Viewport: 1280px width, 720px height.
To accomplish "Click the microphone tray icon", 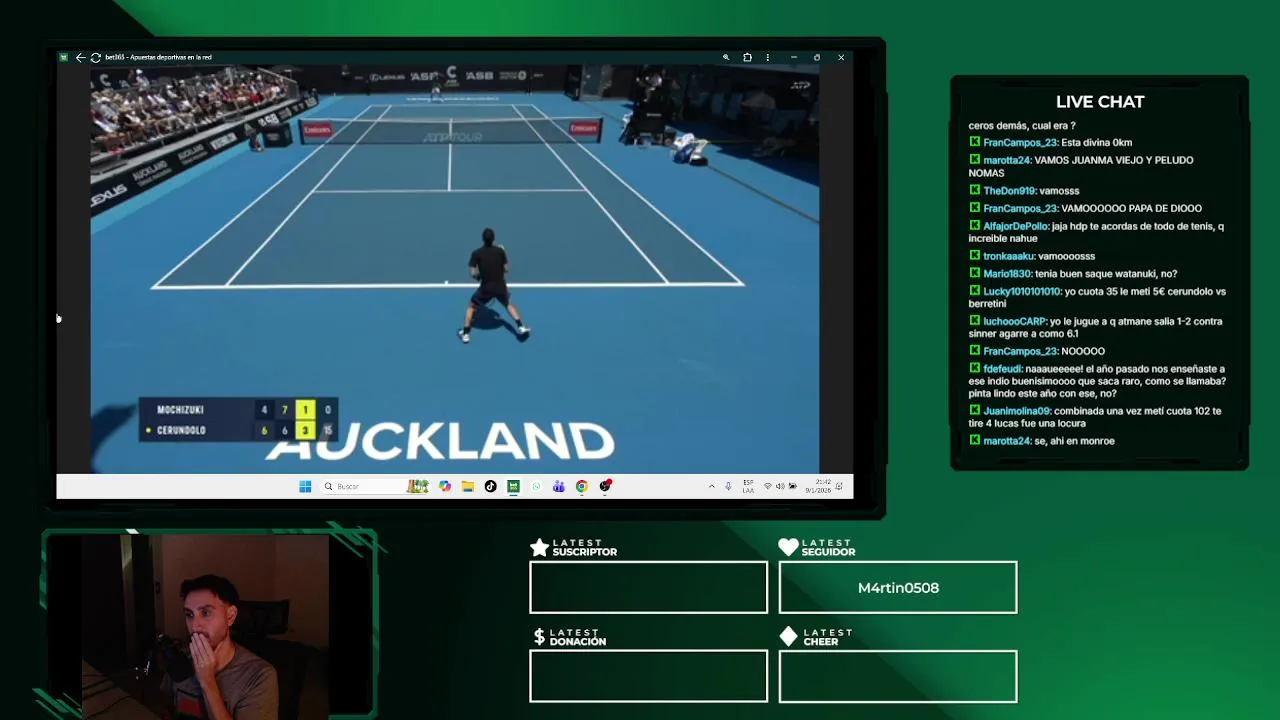I will (x=728, y=486).
